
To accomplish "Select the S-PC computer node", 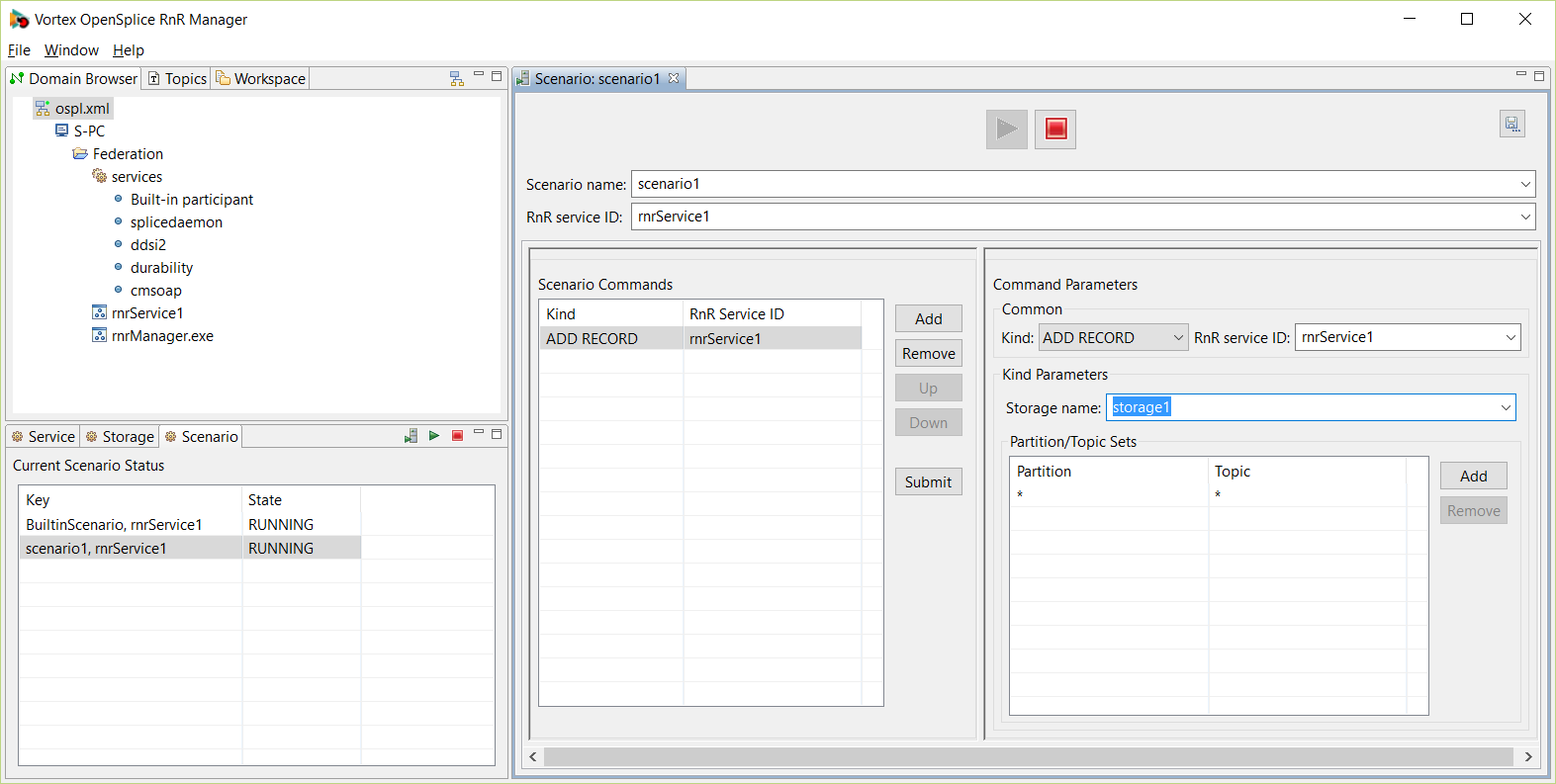I will pos(80,131).
